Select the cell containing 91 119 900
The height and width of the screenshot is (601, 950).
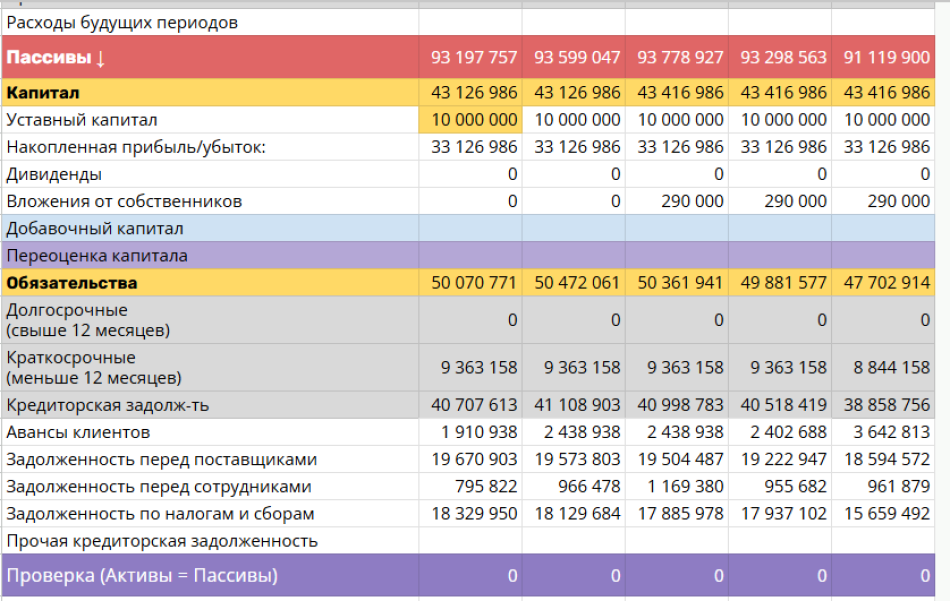click(x=886, y=57)
